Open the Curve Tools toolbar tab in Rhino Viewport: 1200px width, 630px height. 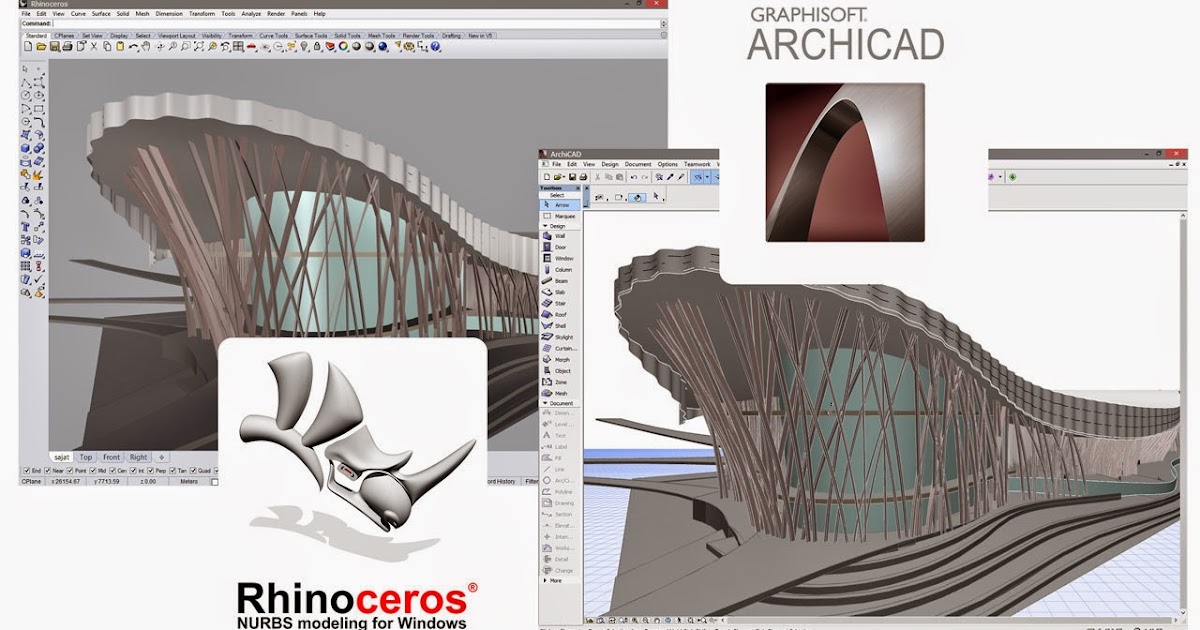point(273,35)
